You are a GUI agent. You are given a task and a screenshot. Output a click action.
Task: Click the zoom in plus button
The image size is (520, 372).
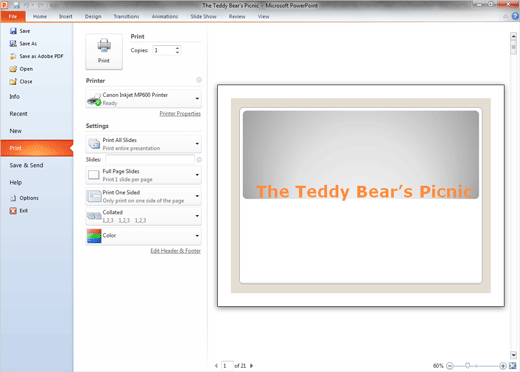pyautogui.click(x=503, y=366)
